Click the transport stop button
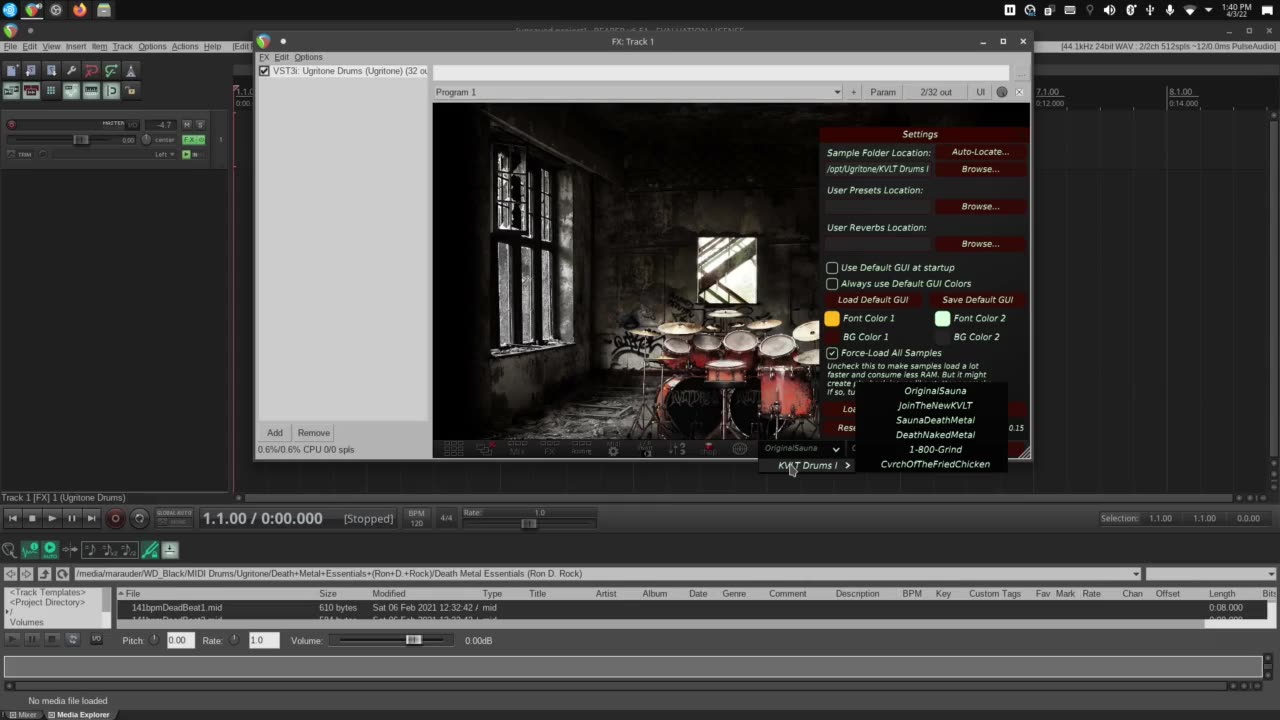This screenshot has height=720, width=1280. (32, 518)
